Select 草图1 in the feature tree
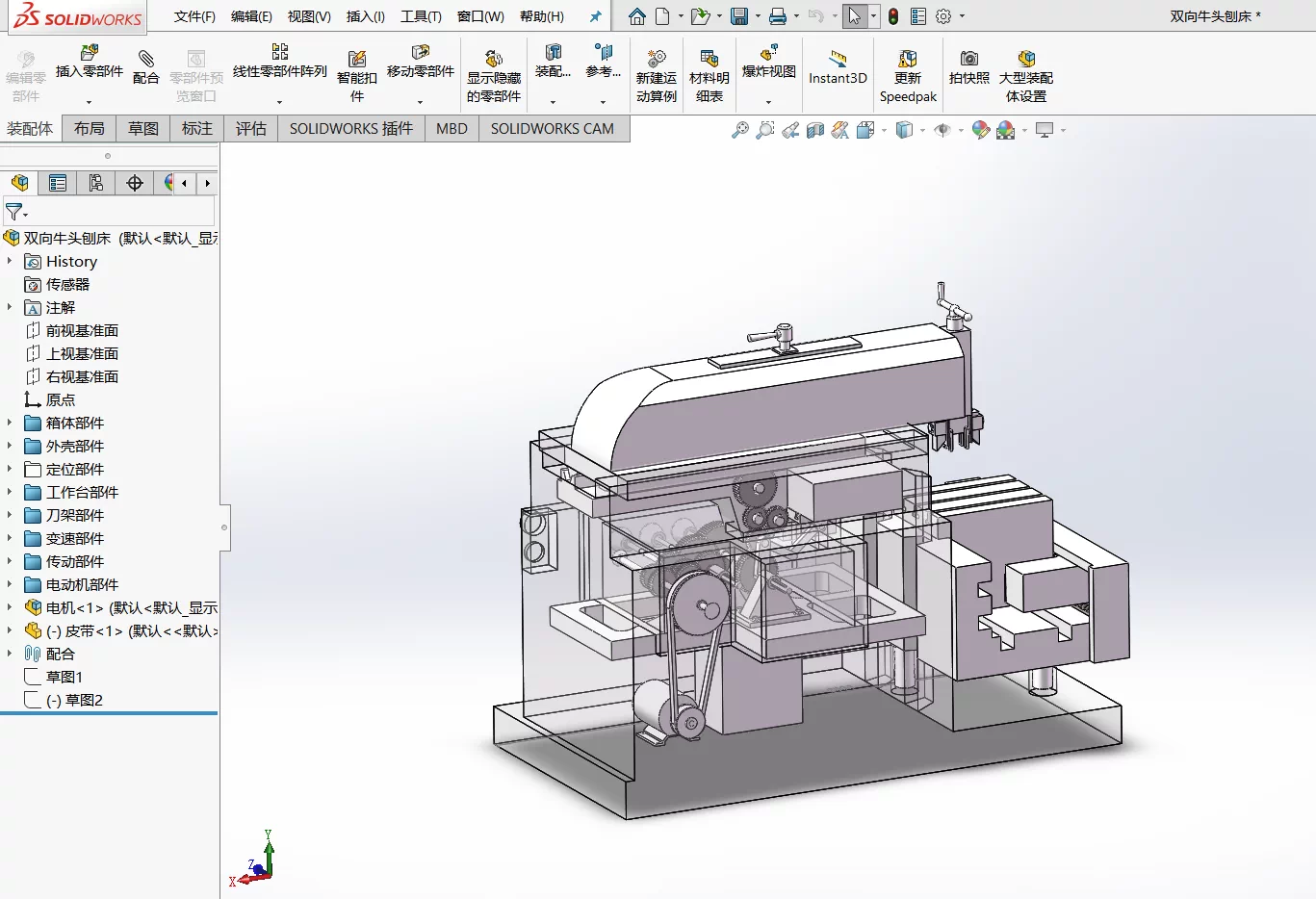 (65, 677)
